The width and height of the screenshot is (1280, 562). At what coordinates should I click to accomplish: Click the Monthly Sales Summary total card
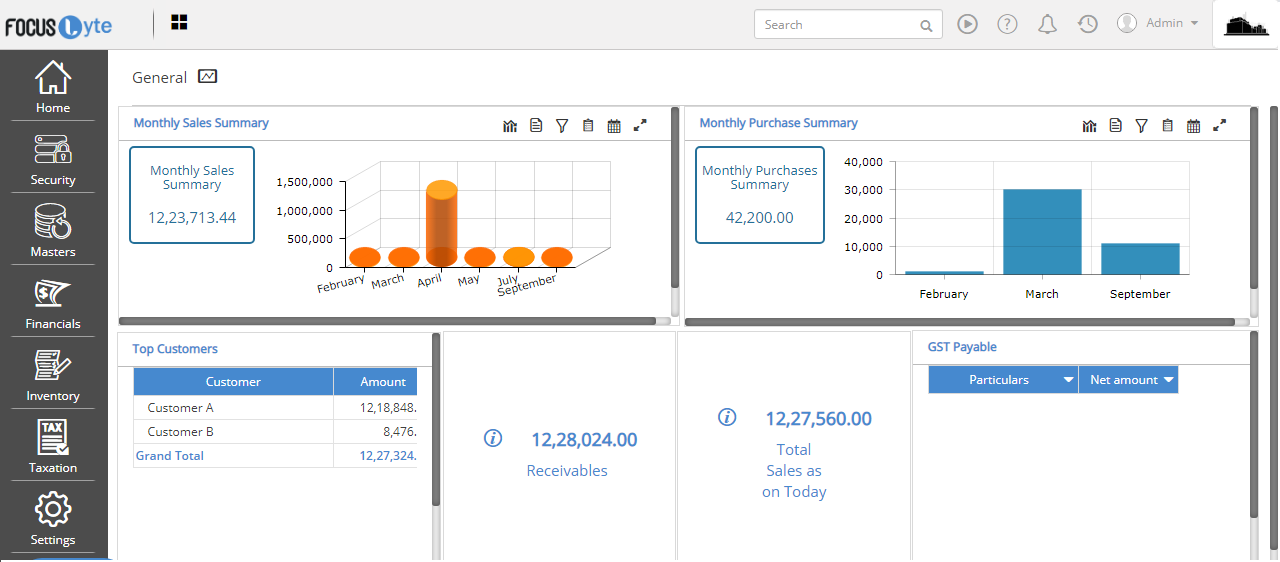[x=192, y=195]
